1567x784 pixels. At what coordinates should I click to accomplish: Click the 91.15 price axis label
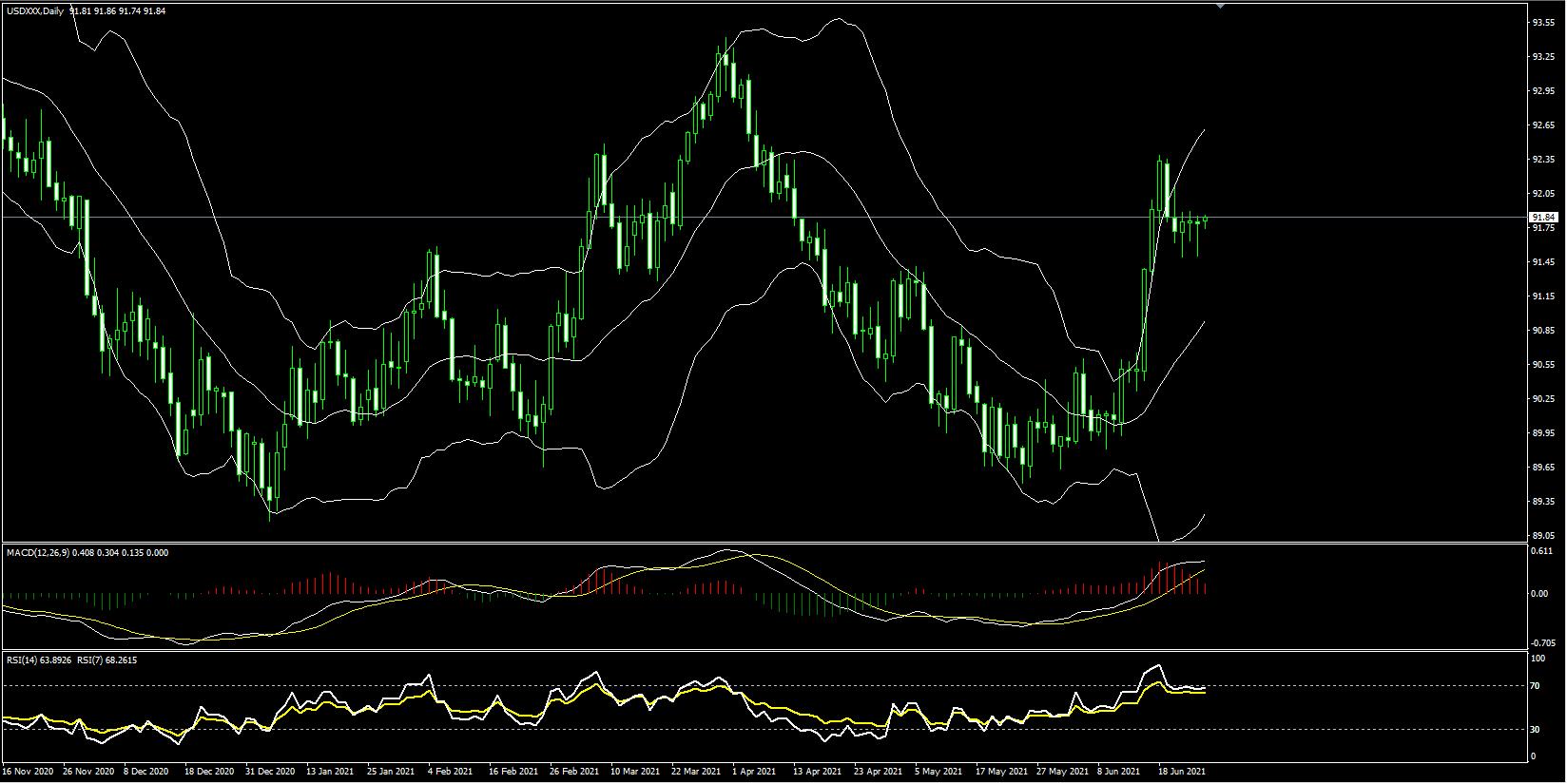pyautogui.click(x=1542, y=296)
